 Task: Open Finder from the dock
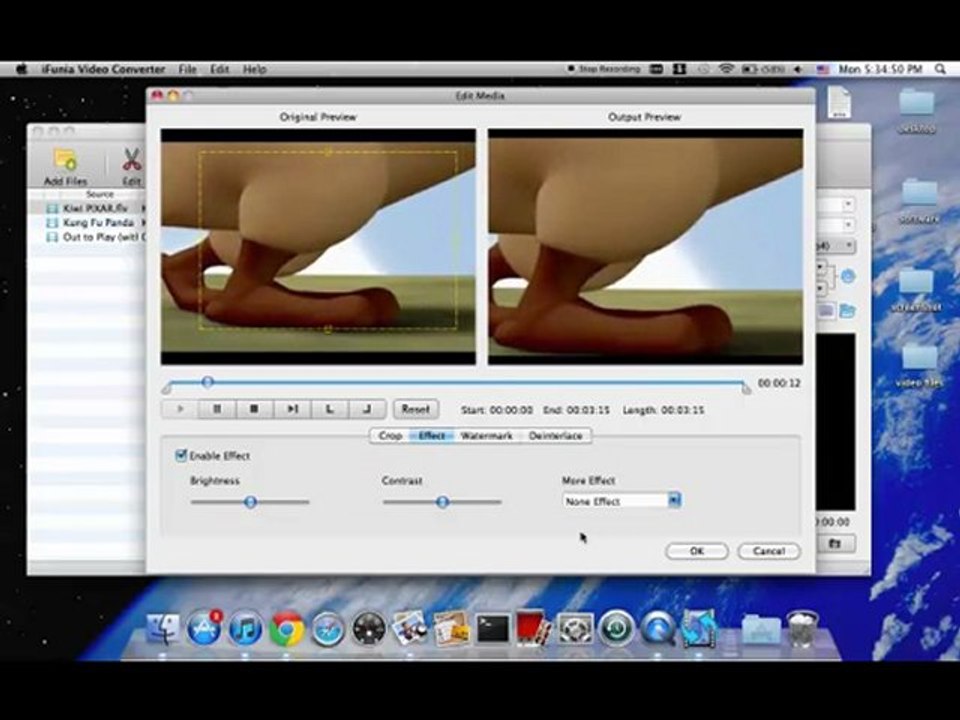pyautogui.click(x=163, y=629)
